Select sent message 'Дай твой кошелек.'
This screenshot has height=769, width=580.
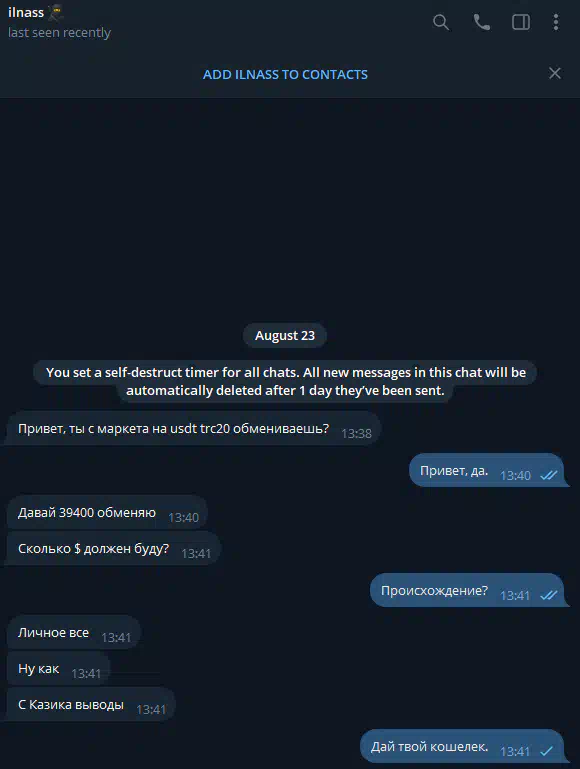(462, 746)
